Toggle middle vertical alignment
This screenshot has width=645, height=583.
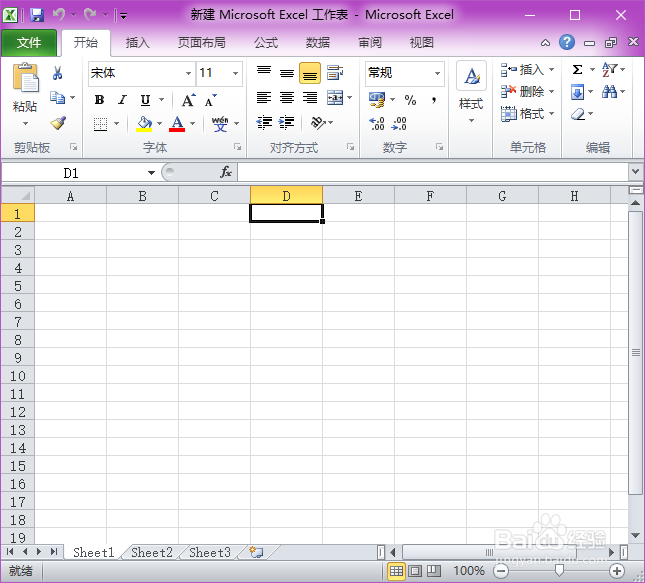point(287,73)
